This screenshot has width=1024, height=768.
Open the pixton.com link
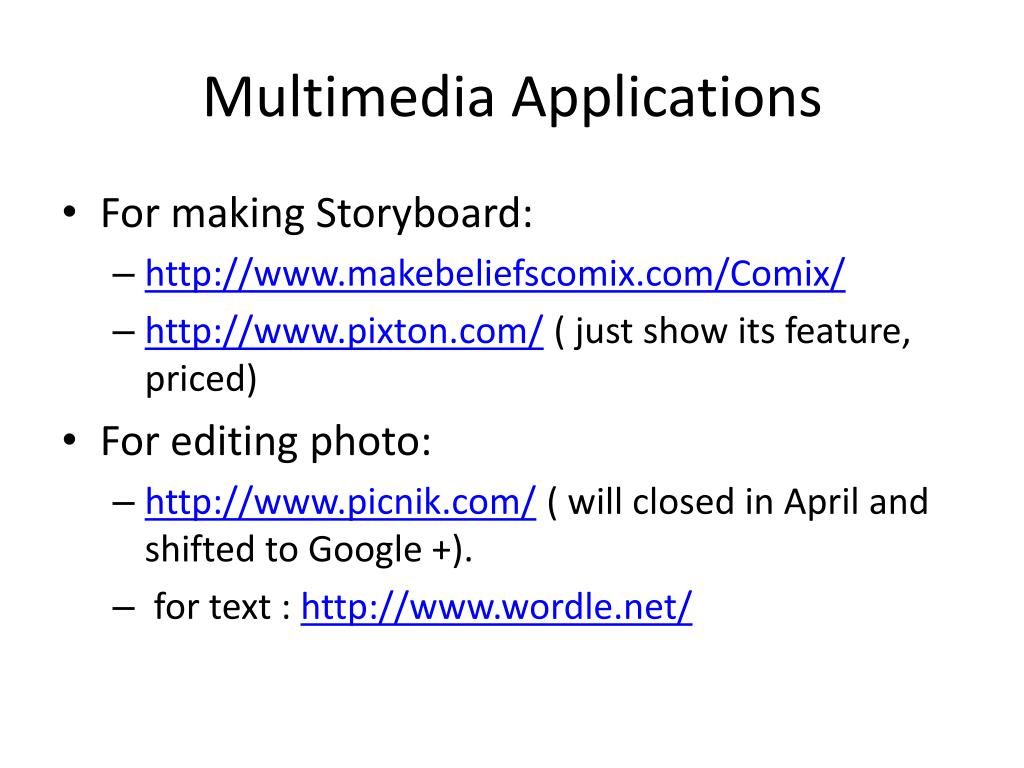click(x=344, y=331)
